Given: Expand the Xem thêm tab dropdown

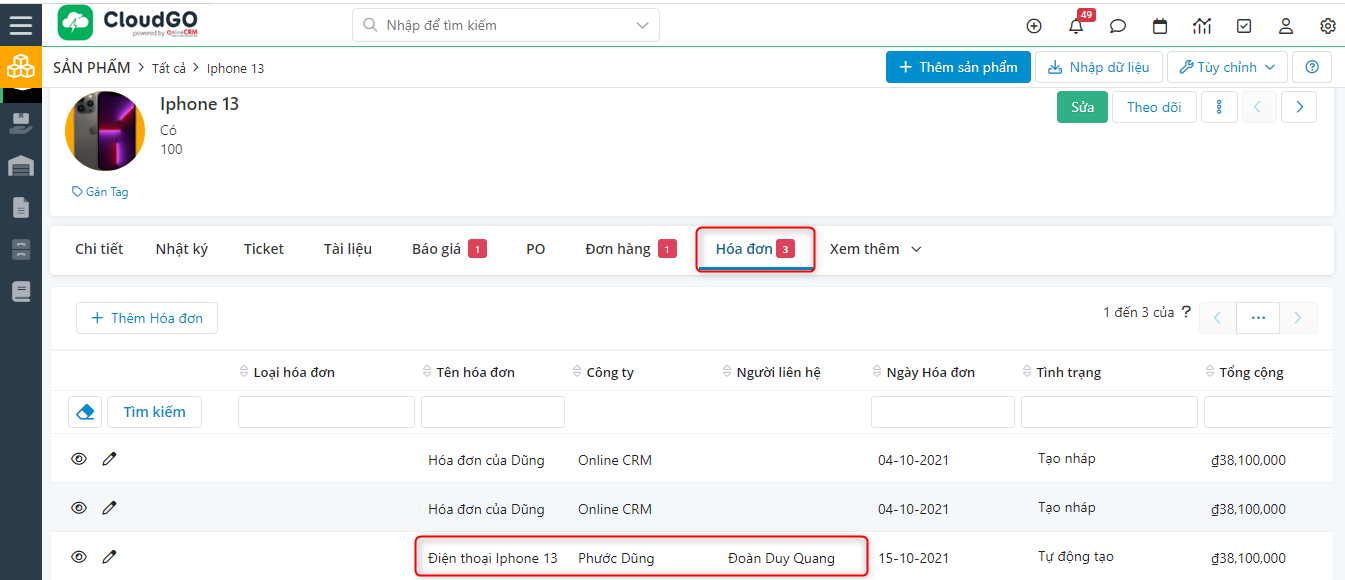Looking at the screenshot, I should click(875, 249).
